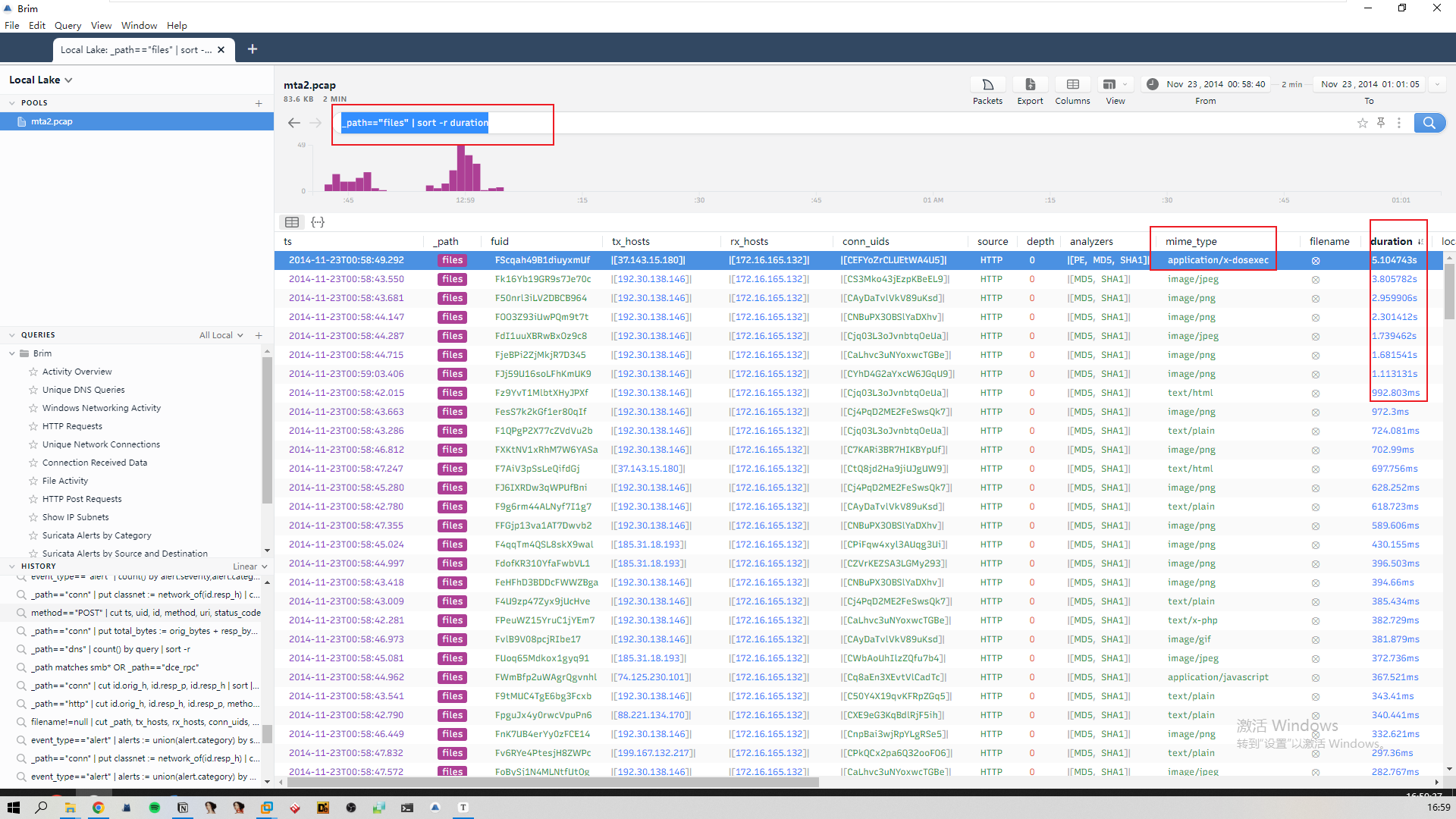Image resolution: width=1456 pixels, height=819 pixels.
Task: Click the Export icon
Action: point(1030,85)
